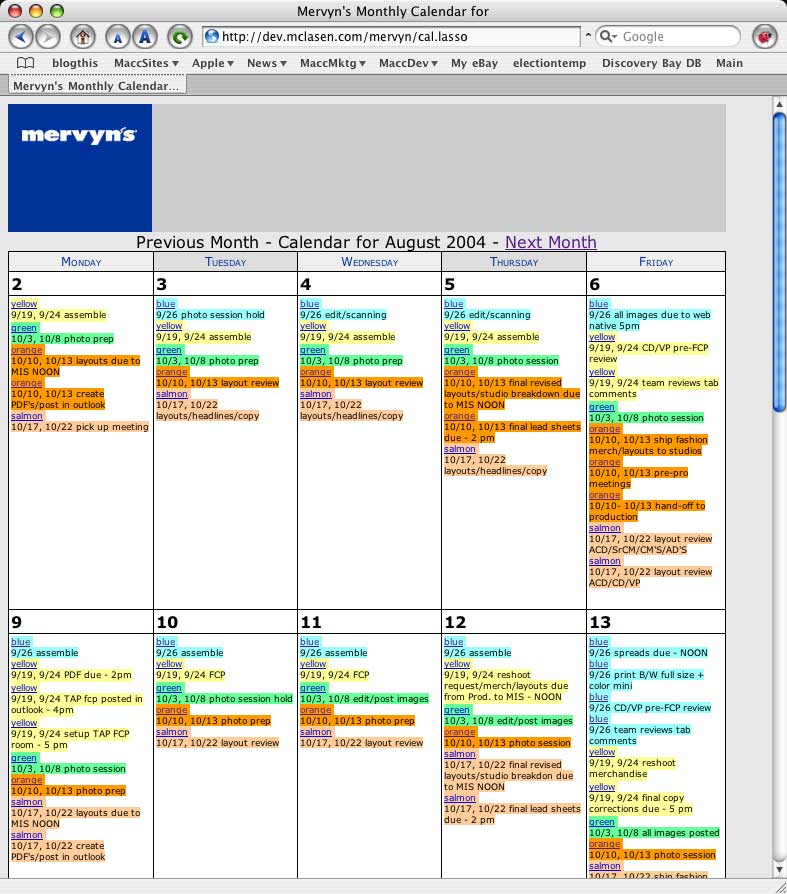Image resolution: width=787 pixels, height=894 pixels.
Task: Click the green link under Thursday 12
Action: [x=457, y=710]
